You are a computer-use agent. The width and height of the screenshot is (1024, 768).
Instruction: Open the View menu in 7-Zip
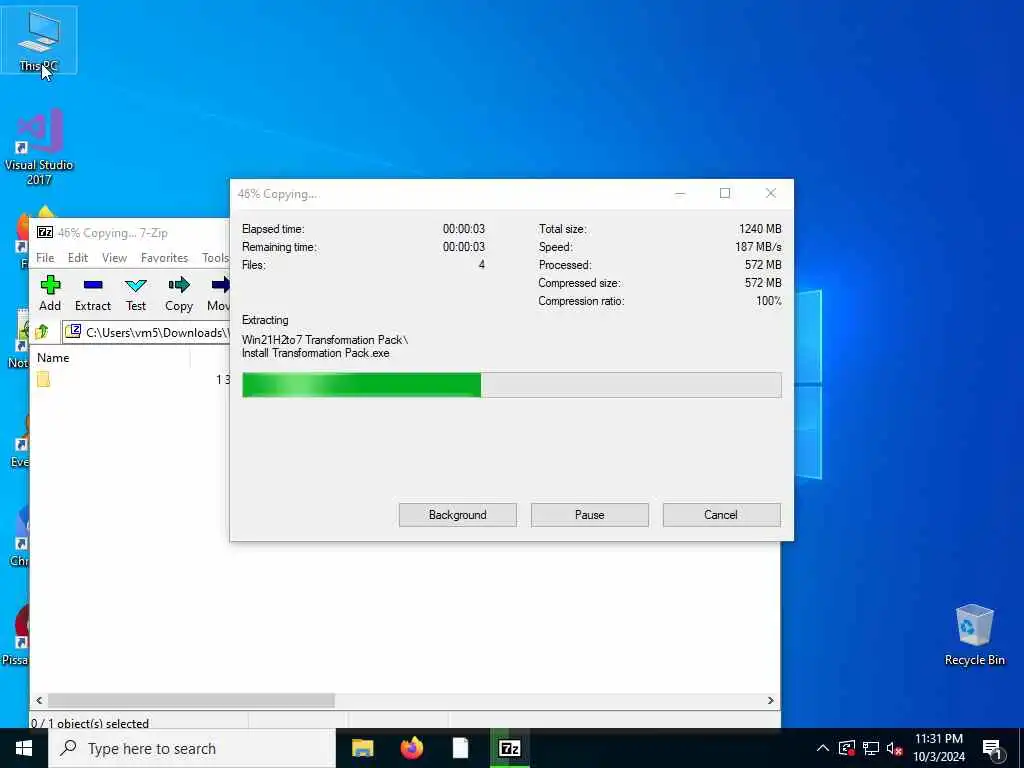(114, 258)
